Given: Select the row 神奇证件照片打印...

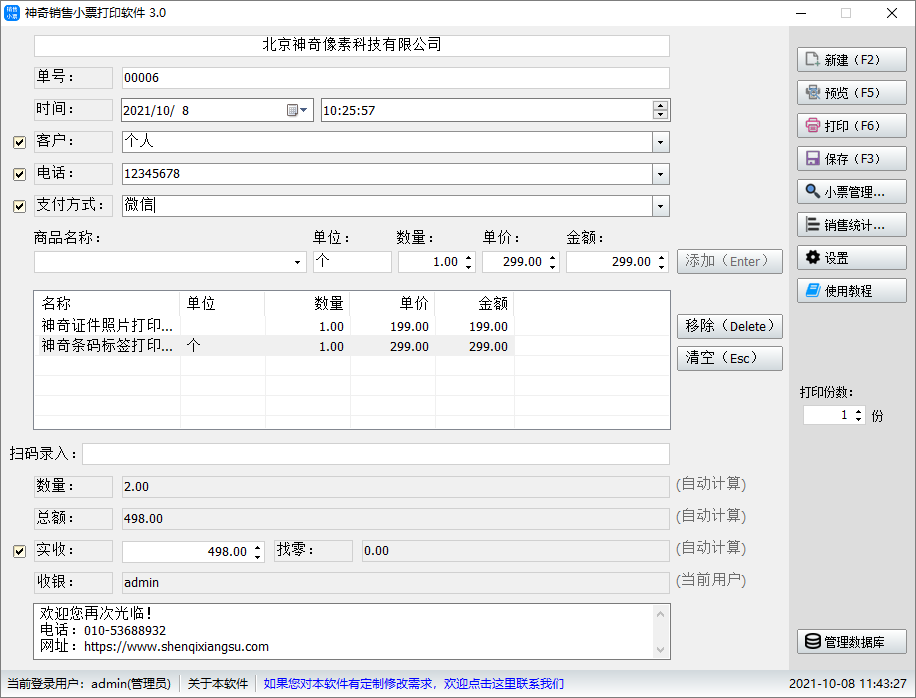Looking at the screenshot, I should 277,326.
